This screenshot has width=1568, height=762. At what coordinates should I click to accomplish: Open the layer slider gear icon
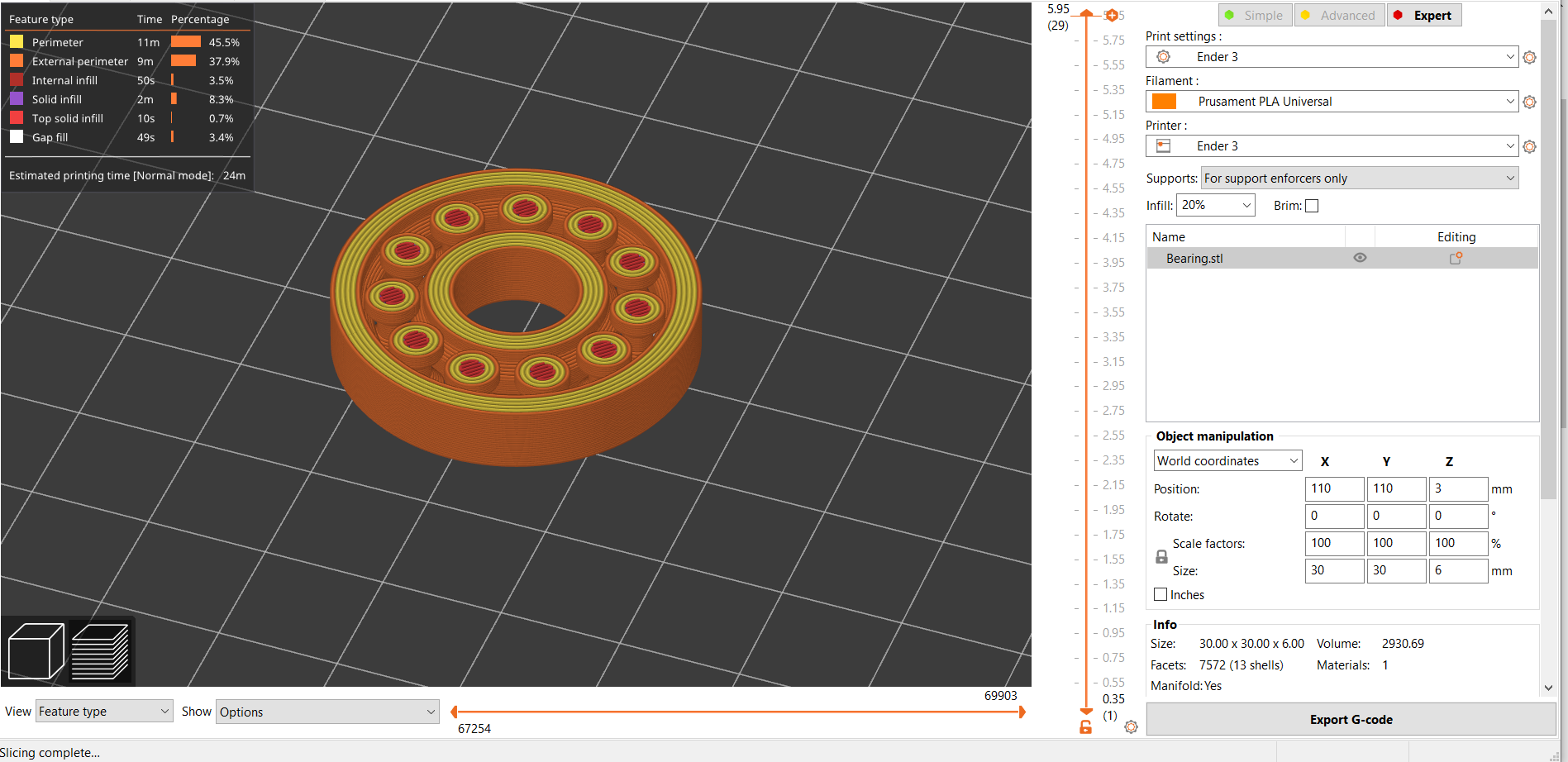click(x=1132, y=727)
